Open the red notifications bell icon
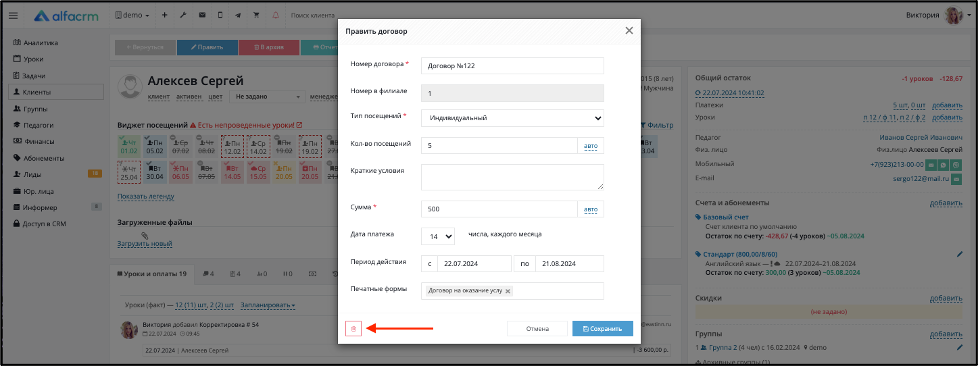The width and height of the screenshot is (979, 366). 275,15
